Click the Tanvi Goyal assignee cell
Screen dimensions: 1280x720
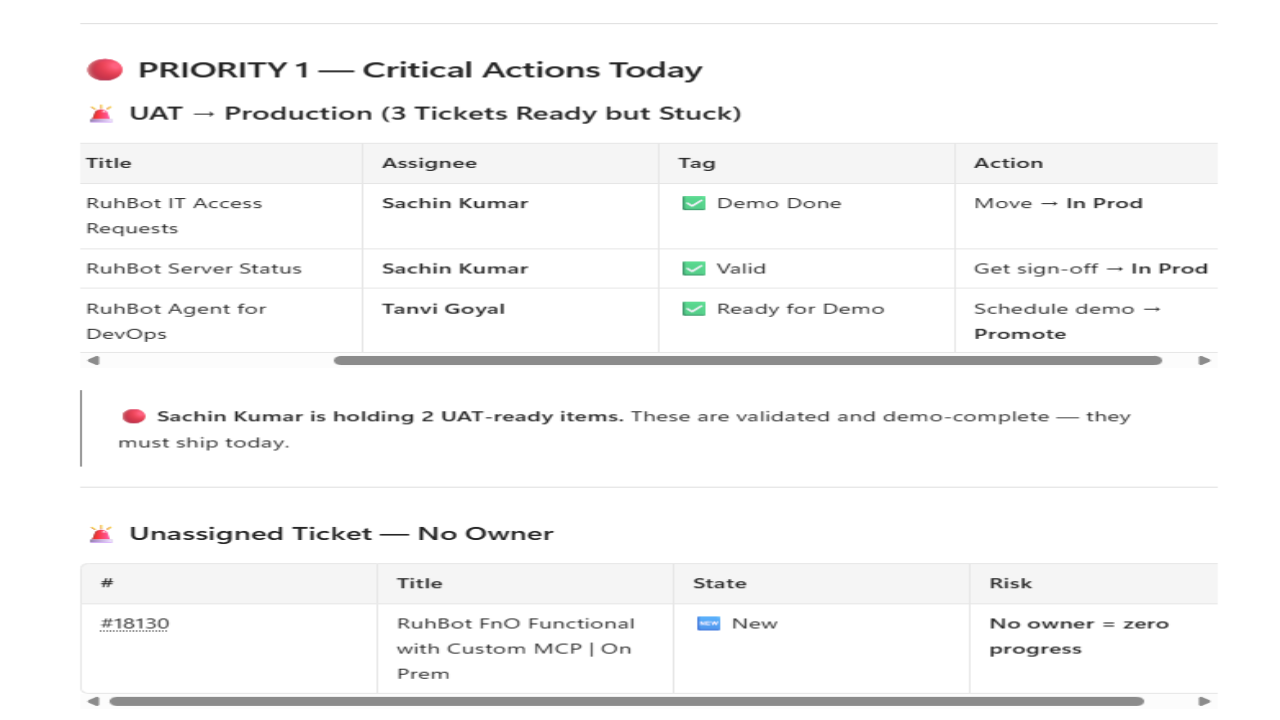click(x=510, y=321)
